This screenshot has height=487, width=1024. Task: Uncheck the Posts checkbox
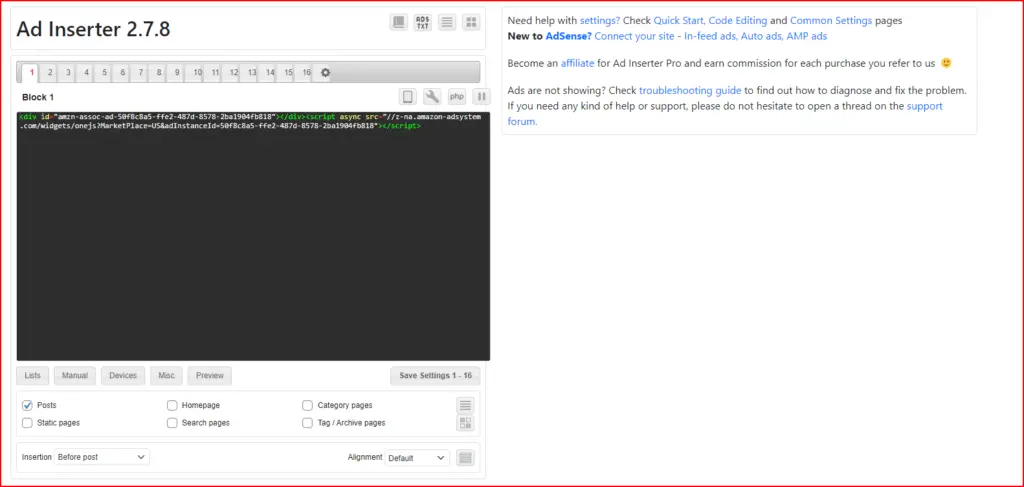[x=27, y=405]
